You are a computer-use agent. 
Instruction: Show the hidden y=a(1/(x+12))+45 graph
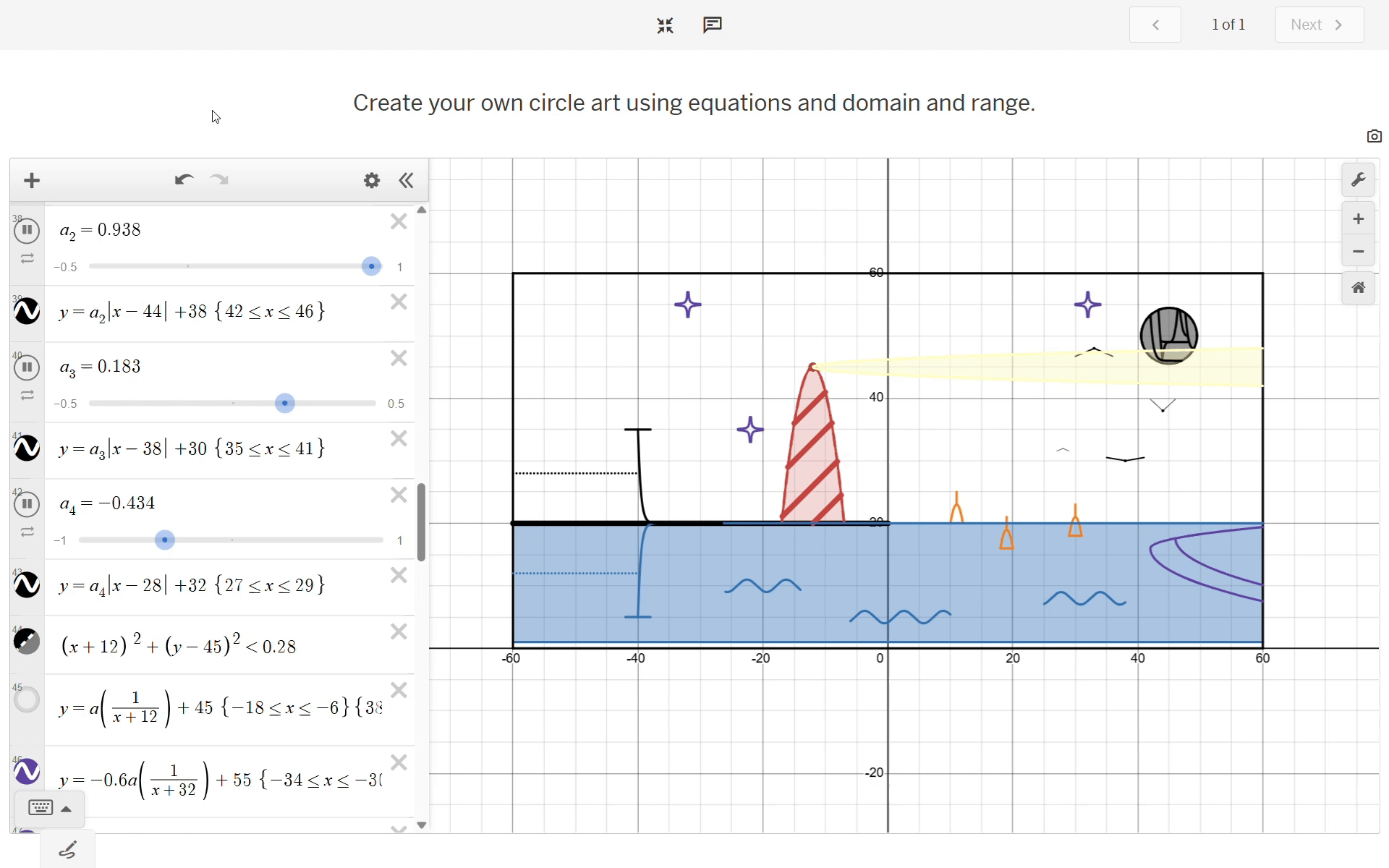[x=27, y=699]
